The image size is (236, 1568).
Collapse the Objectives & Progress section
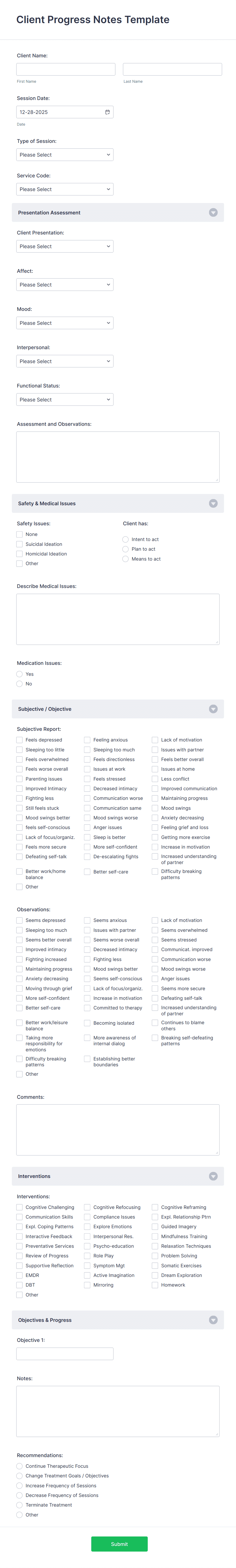pyautogui.click(x=213, y=1320)
